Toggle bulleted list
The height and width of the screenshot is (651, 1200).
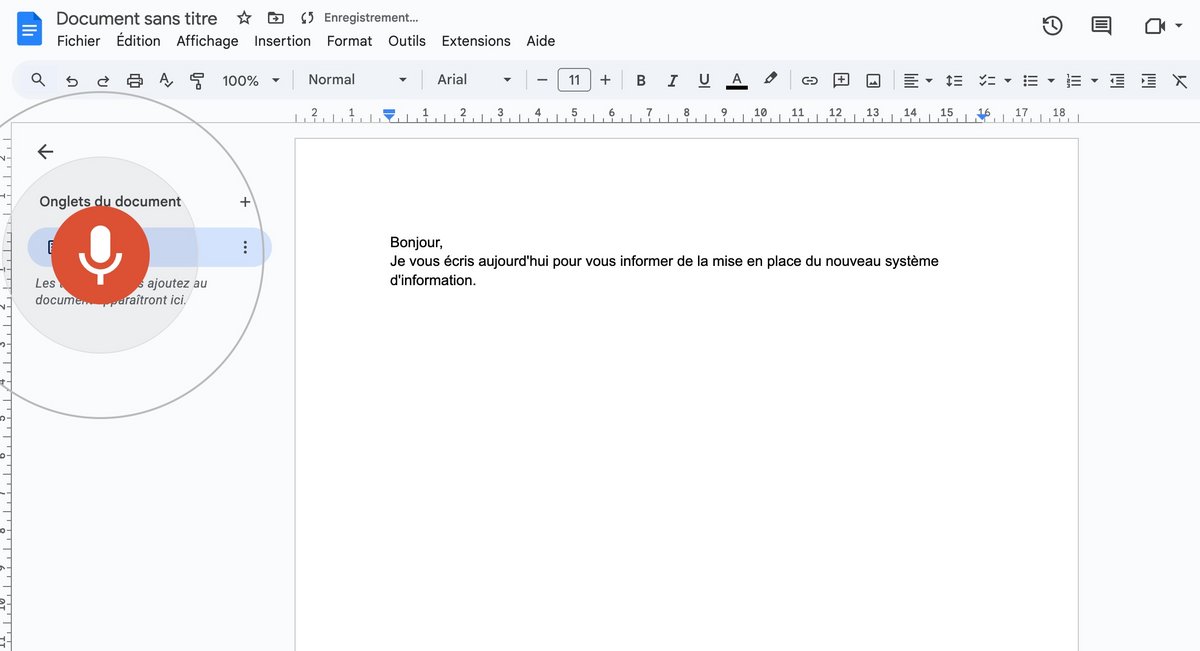pyautogui.click(x=1030, y=80)
